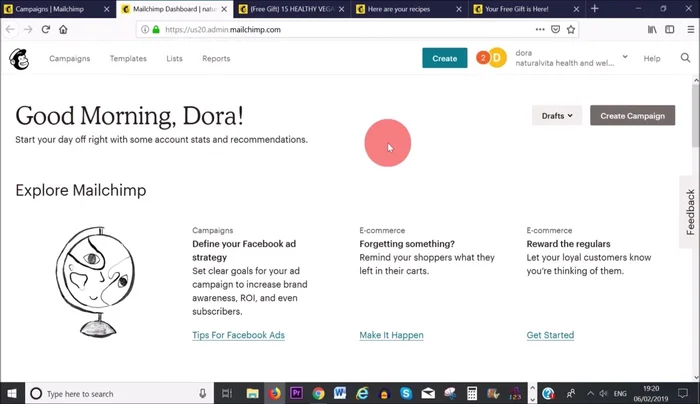This screenshot has width=700, height=404.
Task: Click the Windows Start button
Action: pyautogui.click(x=11, y=394)
